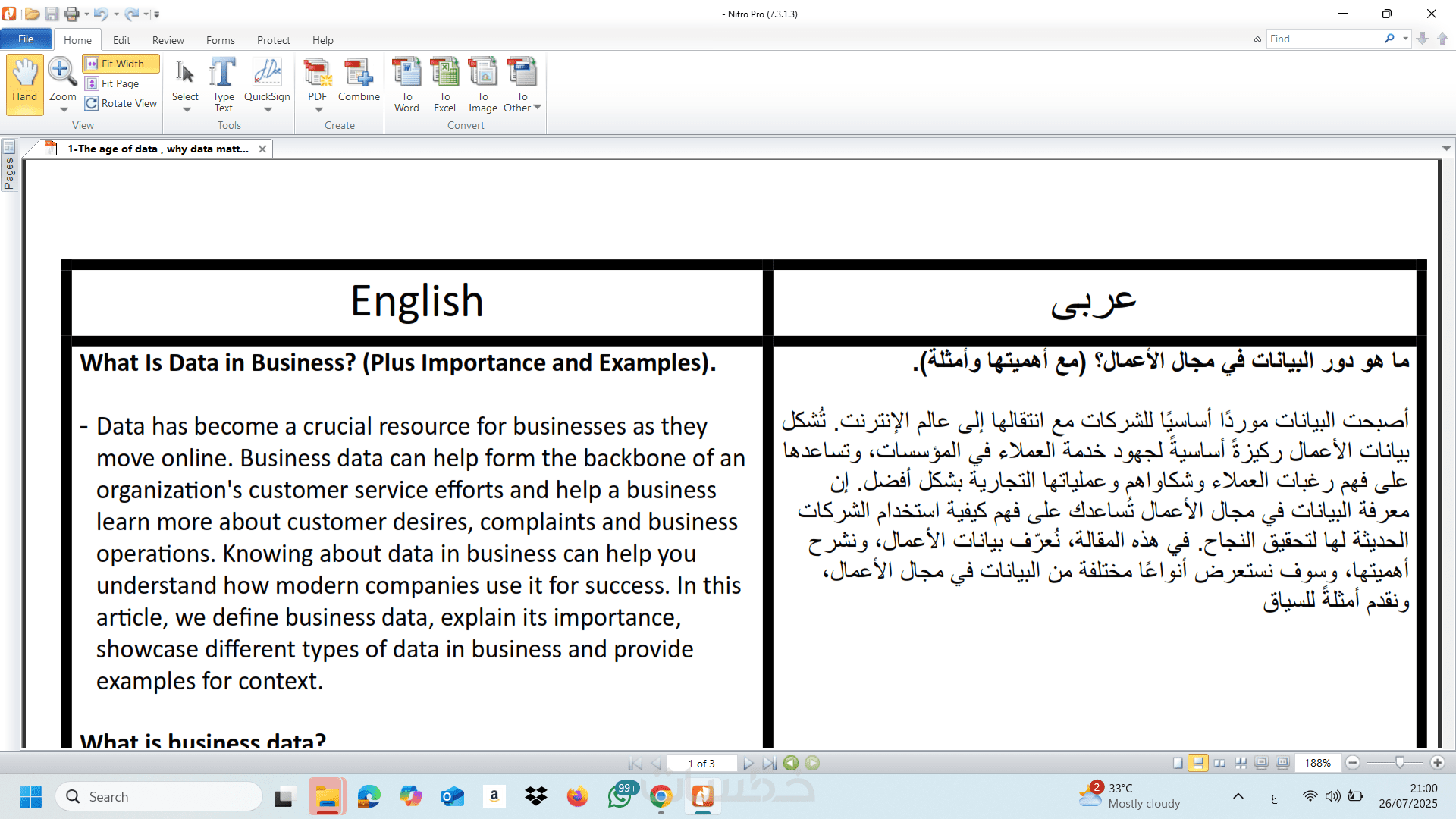Toggle Fit Width view mode
This screenshot has height=819, width=1456.
coord(121,64)
